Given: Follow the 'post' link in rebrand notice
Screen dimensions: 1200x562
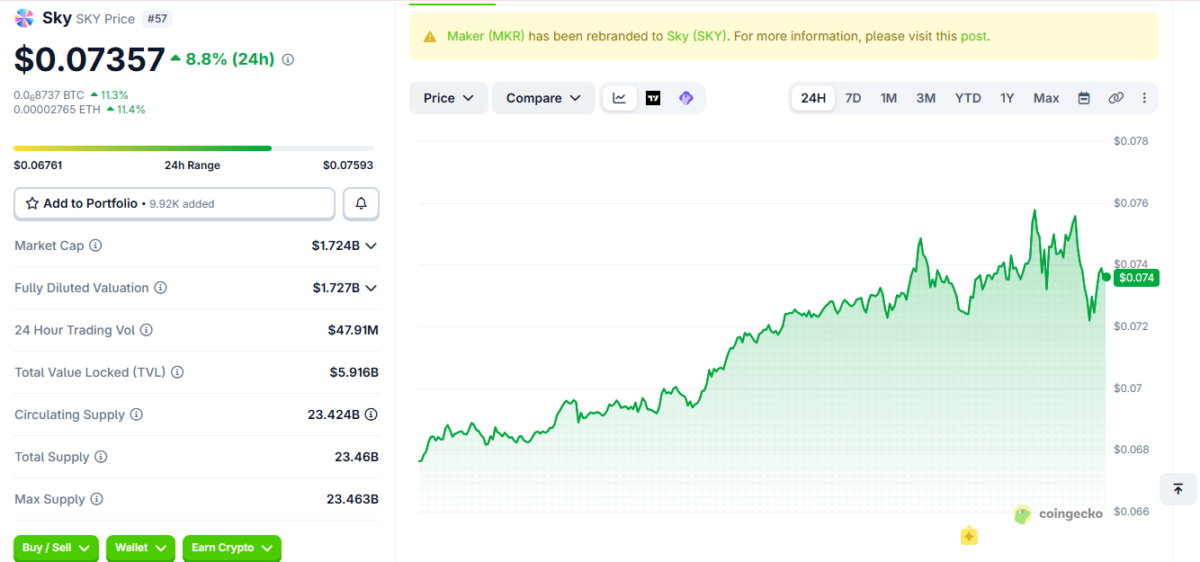Looking at the screenshot, I should [974, 36].
